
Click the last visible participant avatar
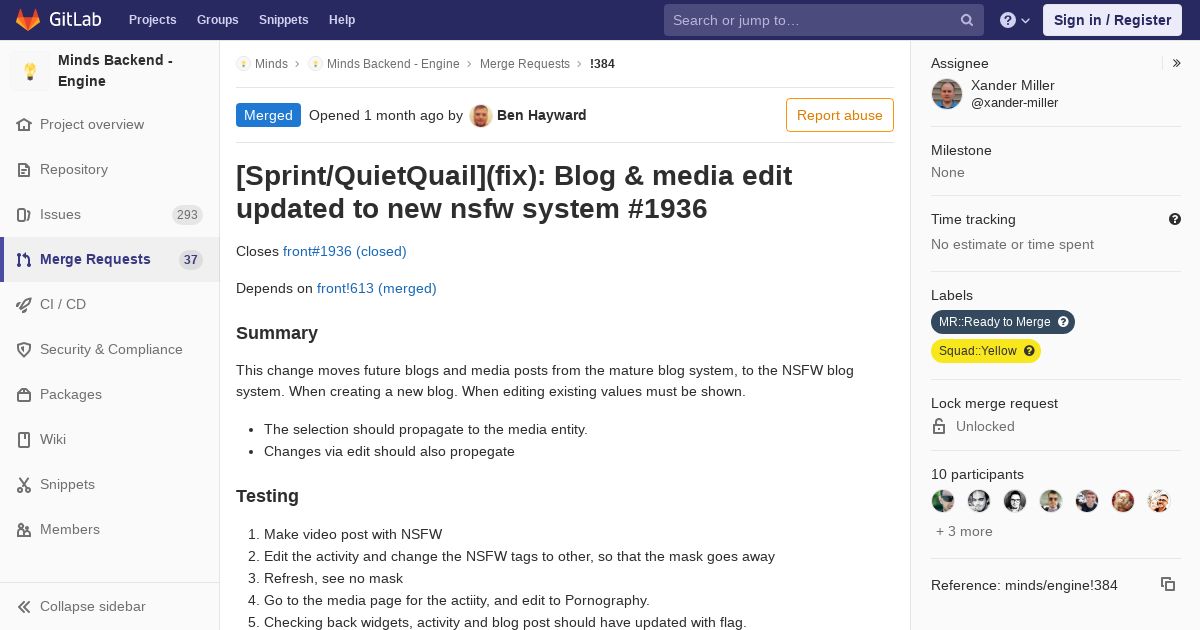(x=1159, y=501)
